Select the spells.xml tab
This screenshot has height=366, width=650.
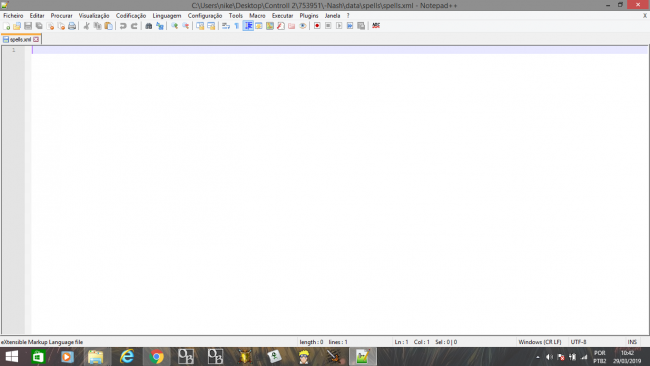[x=20, y=39]
